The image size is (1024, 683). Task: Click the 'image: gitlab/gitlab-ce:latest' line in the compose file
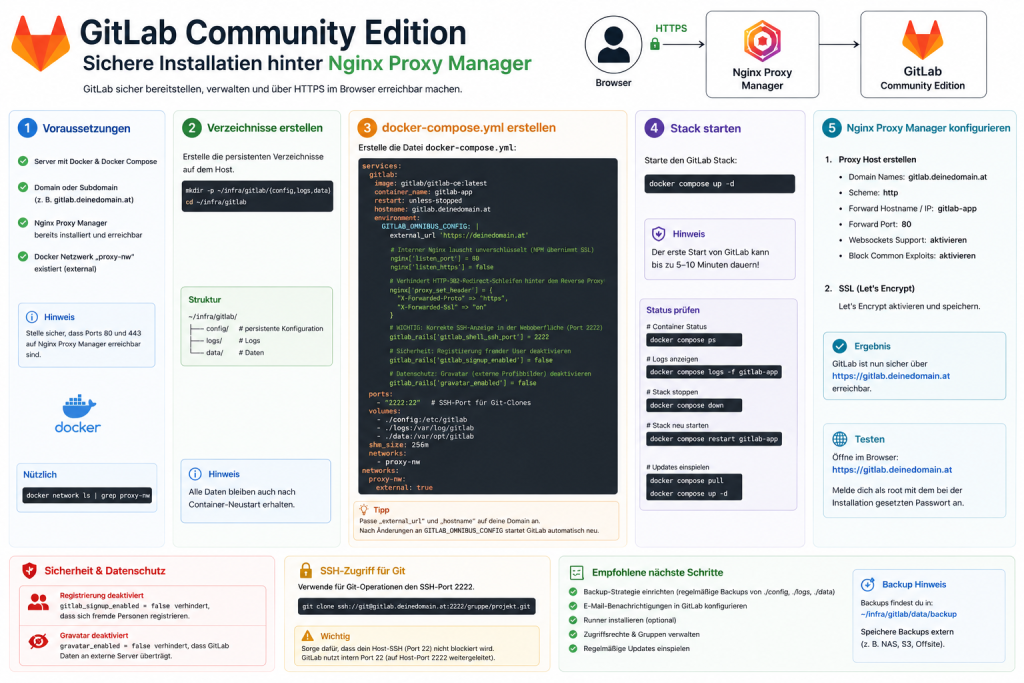(430, 183)
